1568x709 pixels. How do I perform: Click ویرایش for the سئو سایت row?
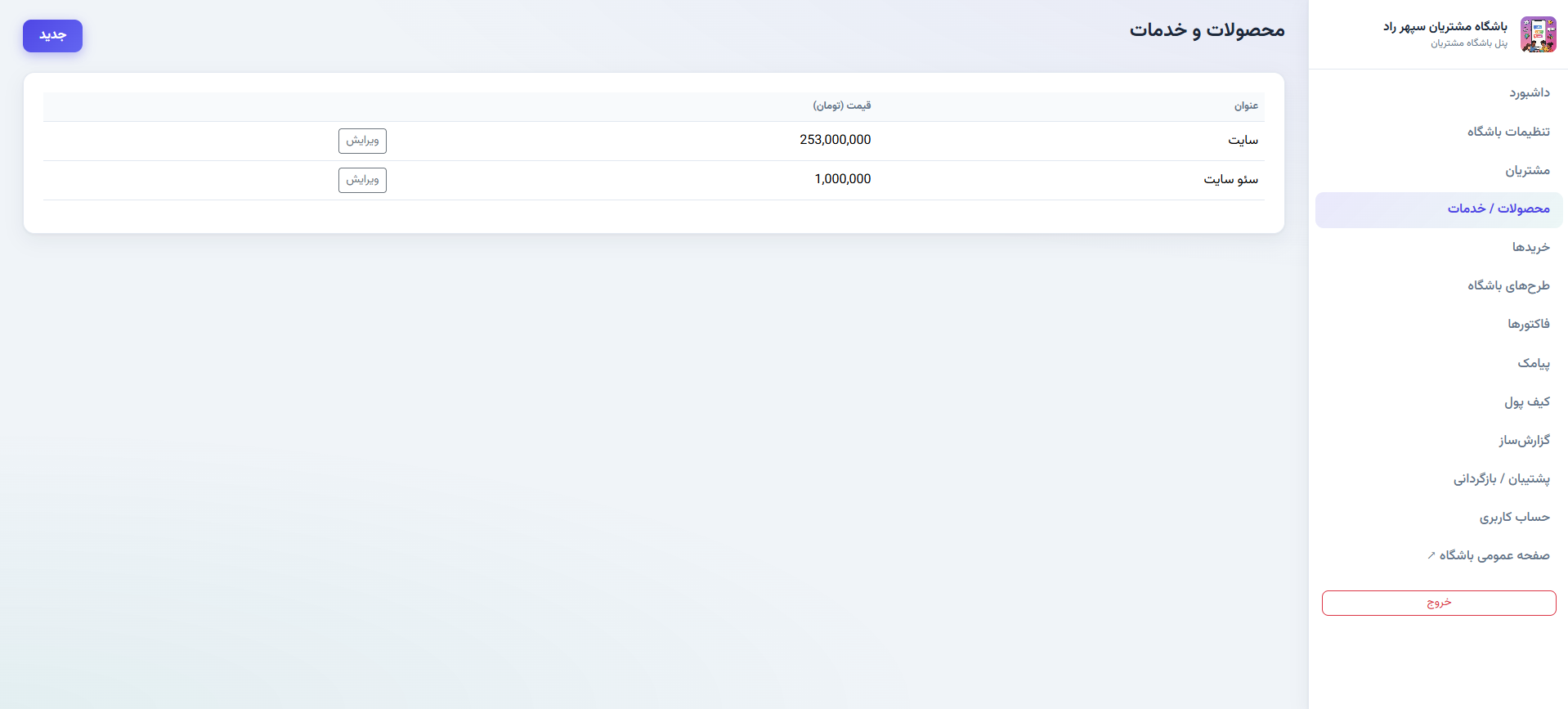tap(362, 180)
